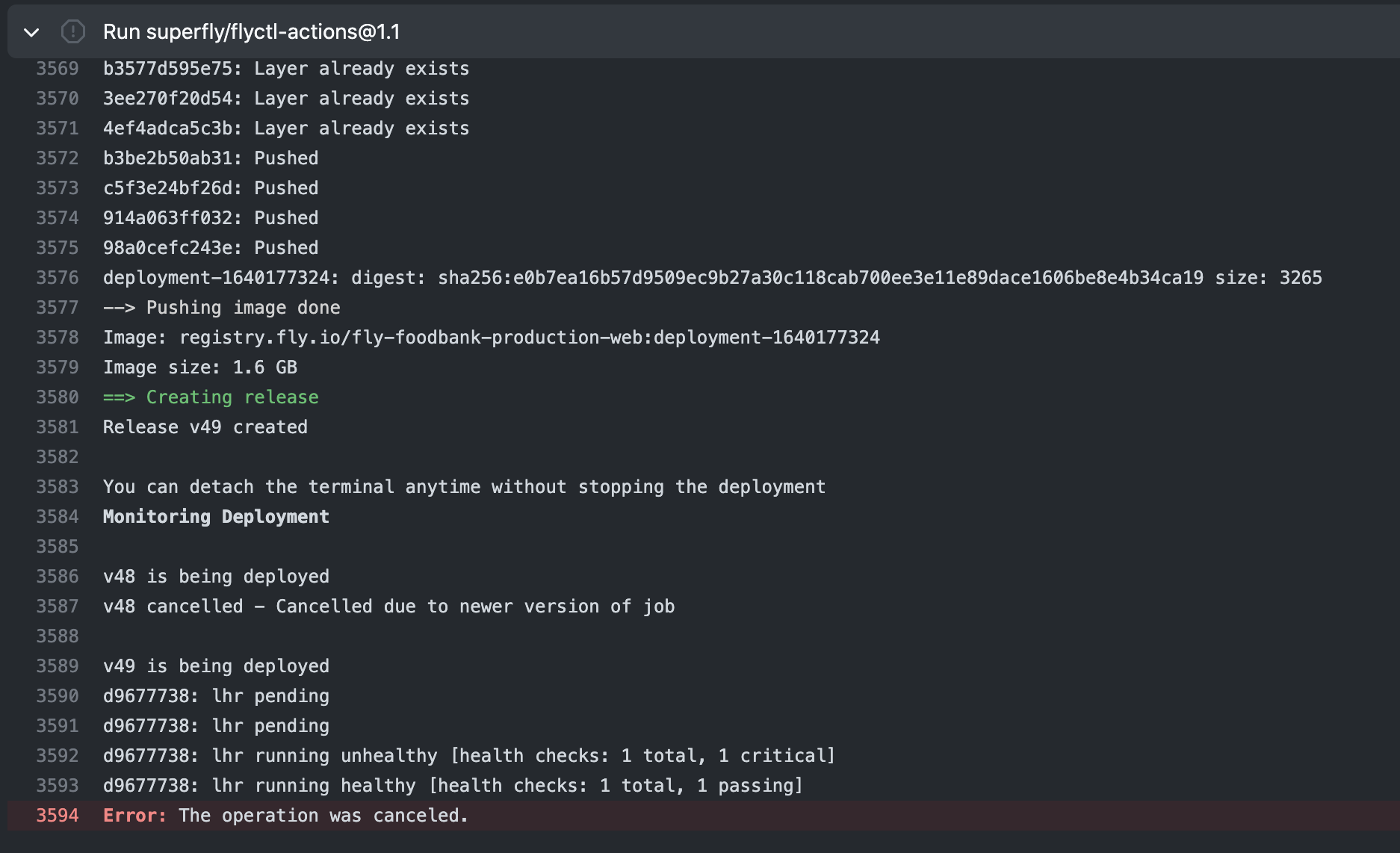Image resolution: width=1400 pixels, height=853 pixels.
Task: Click the step title Run superfly/flyctl-actions@1.1
Action: [x=251, y=32]
